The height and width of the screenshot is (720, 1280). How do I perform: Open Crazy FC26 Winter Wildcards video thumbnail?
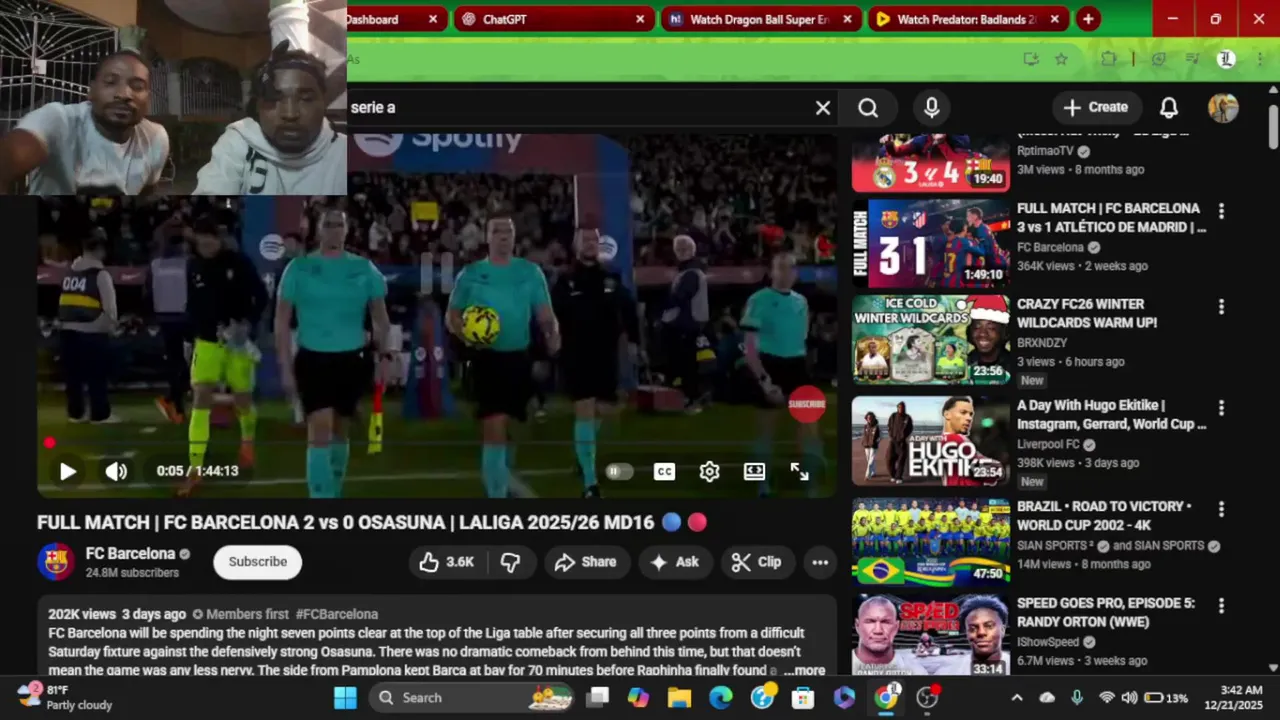[931, 339]
